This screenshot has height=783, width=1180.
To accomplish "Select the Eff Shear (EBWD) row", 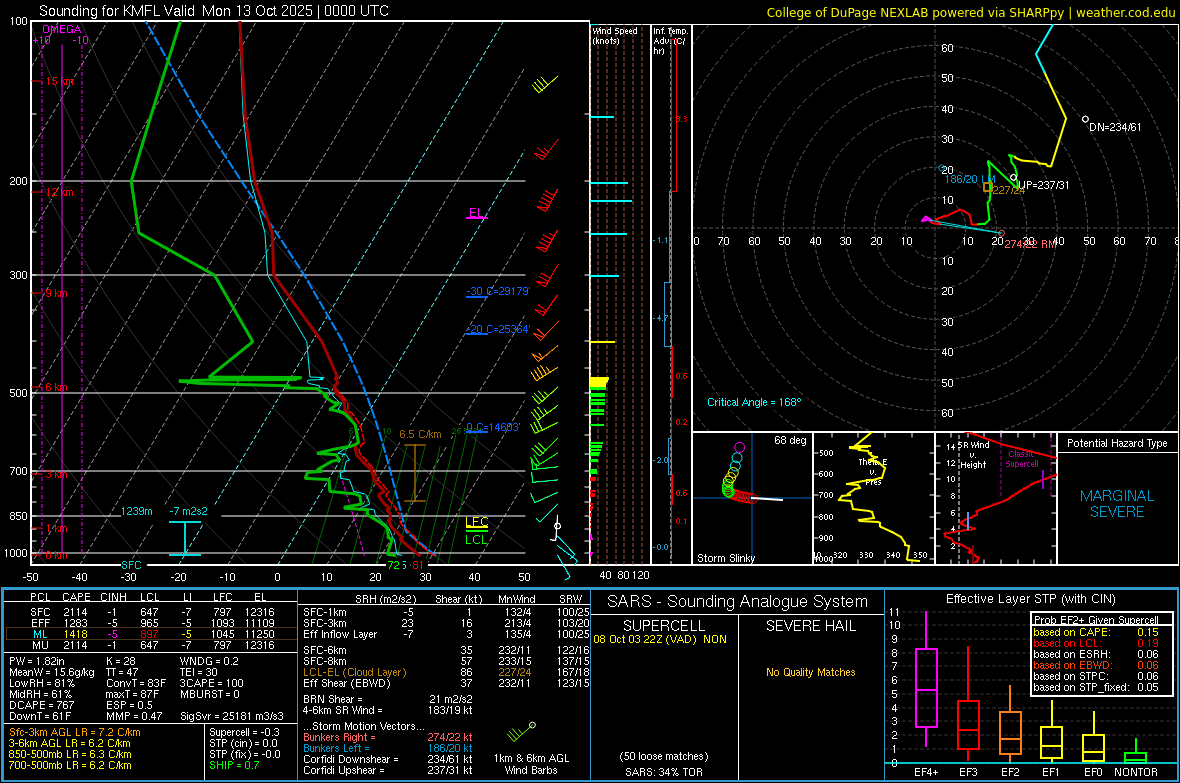I will [x=446, y=684].
